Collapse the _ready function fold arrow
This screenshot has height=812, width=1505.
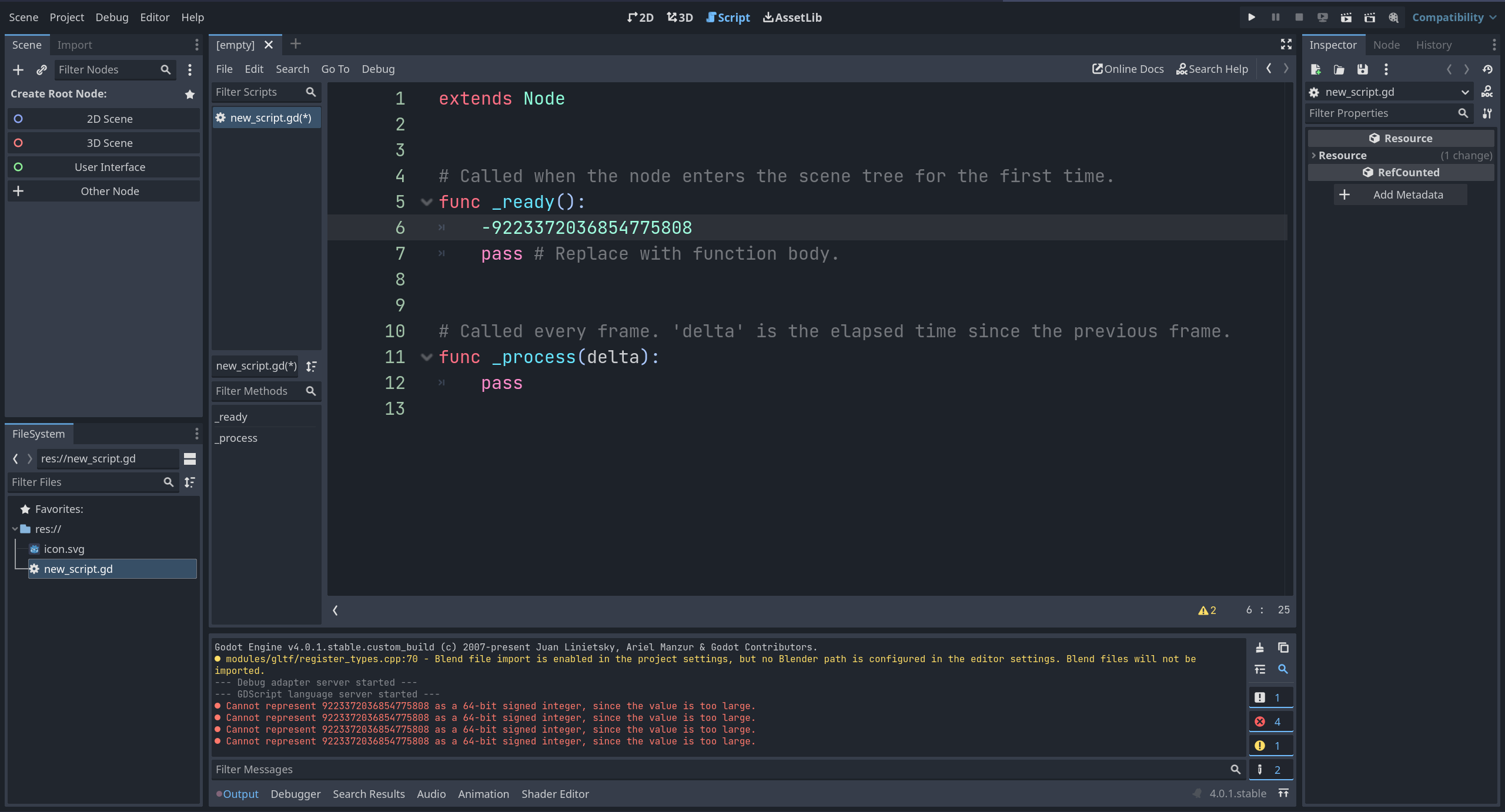[426, 202]
